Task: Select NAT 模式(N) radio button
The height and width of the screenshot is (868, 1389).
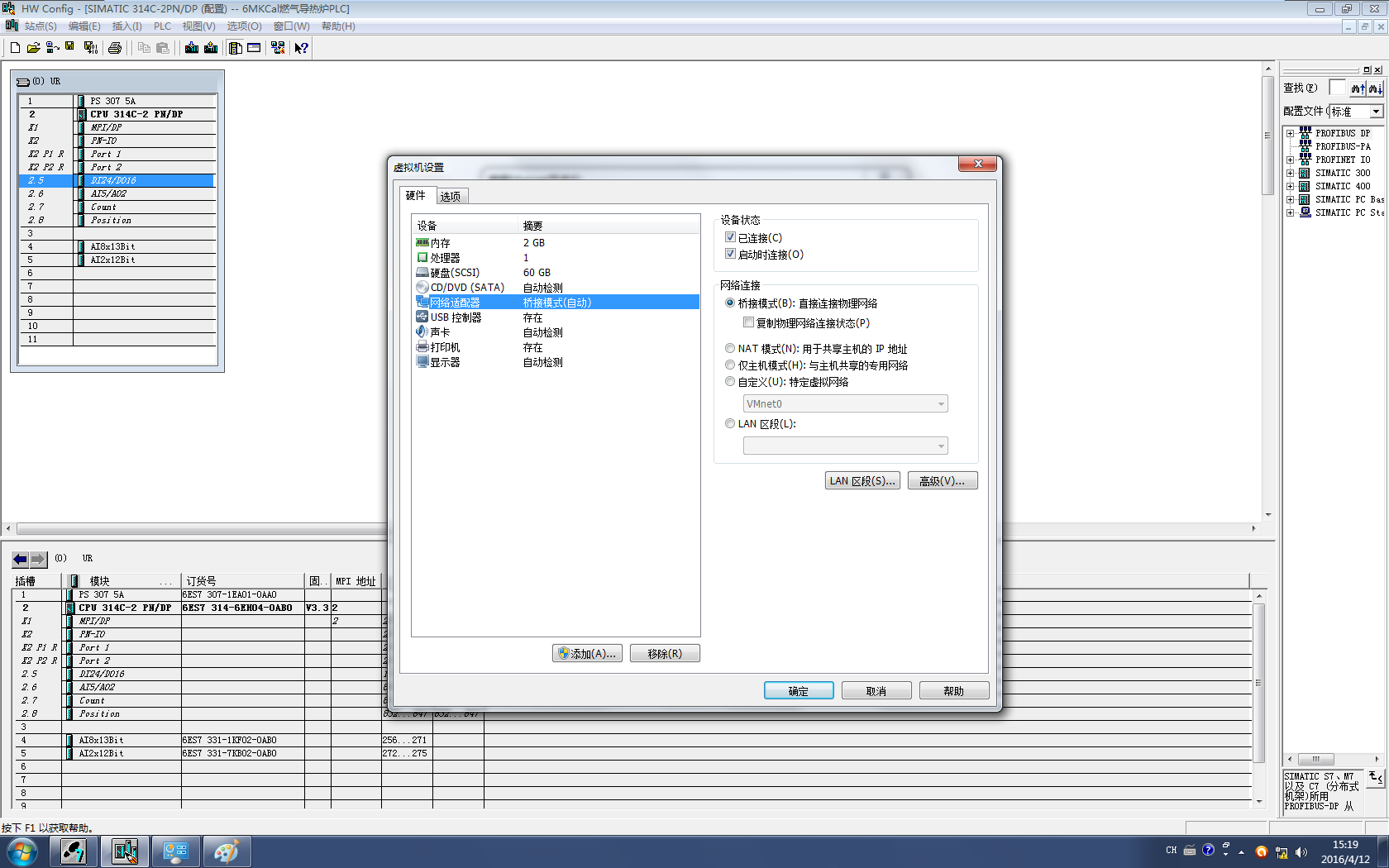Action: point(730,349)
